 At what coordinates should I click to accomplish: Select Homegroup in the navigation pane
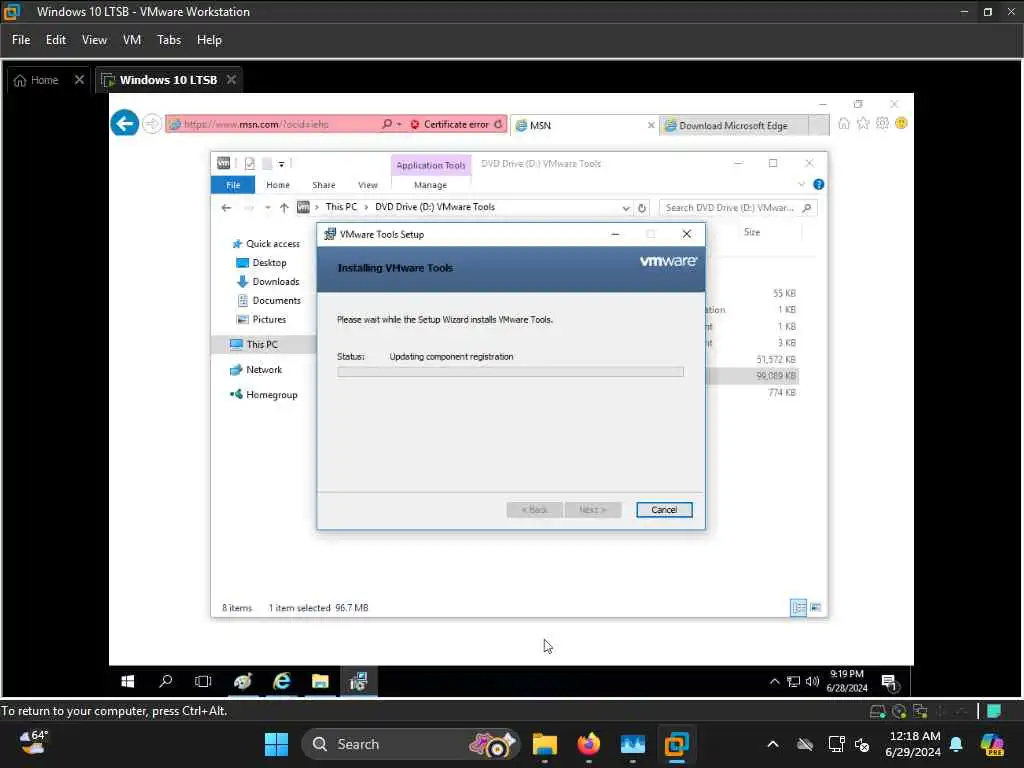(264, 394)
